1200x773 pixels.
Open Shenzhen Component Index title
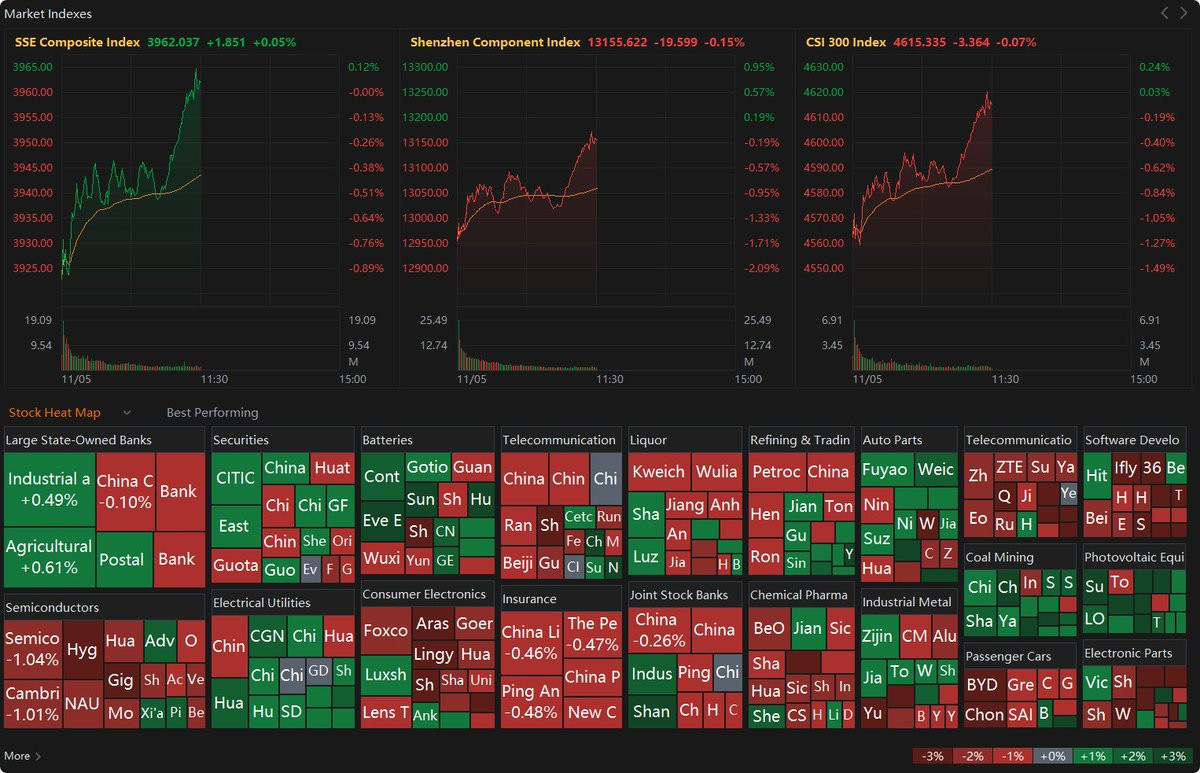pyautogui.click(x=495, y=42)
